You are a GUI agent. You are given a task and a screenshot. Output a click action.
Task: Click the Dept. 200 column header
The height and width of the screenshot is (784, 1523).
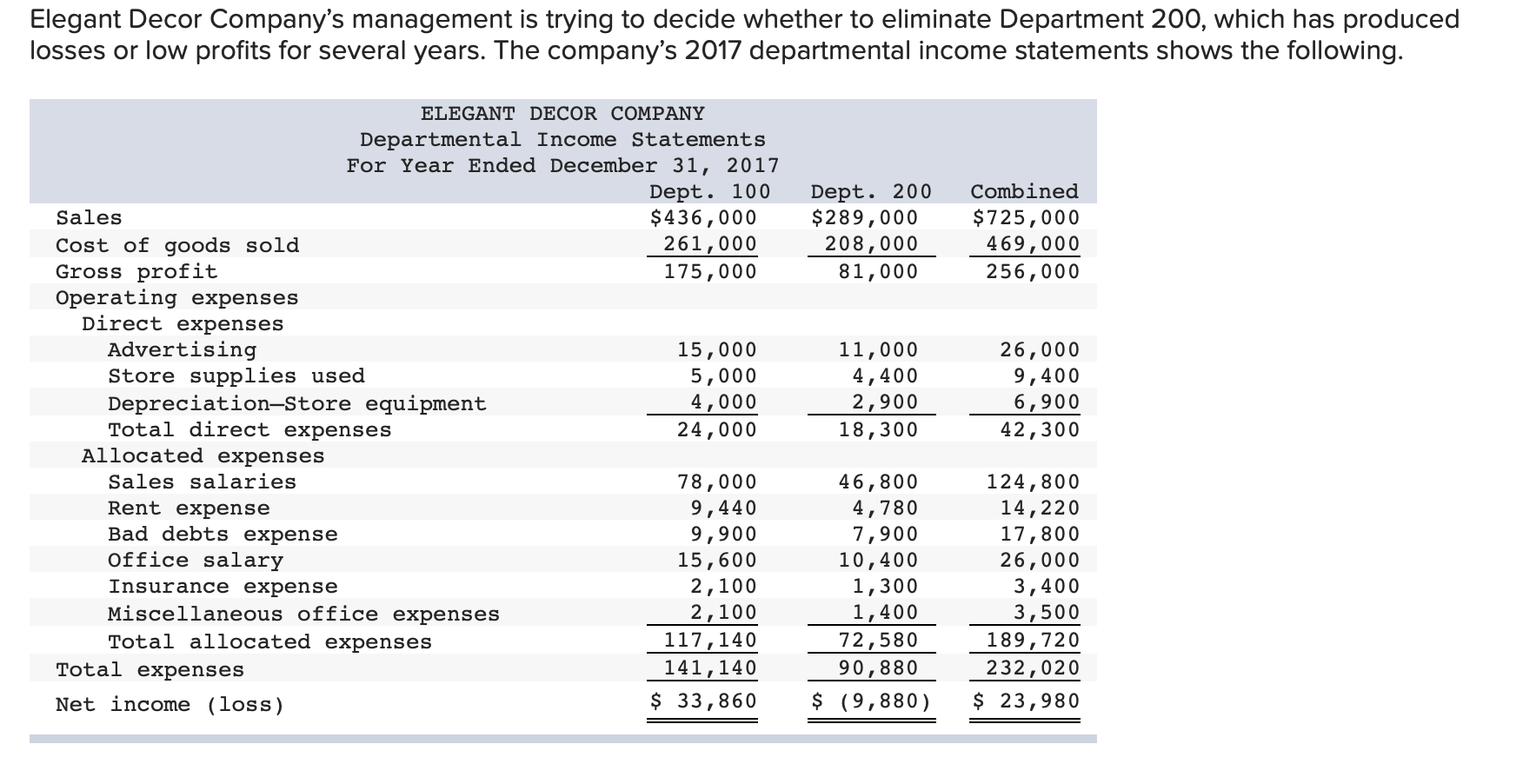tap(871, 191)
